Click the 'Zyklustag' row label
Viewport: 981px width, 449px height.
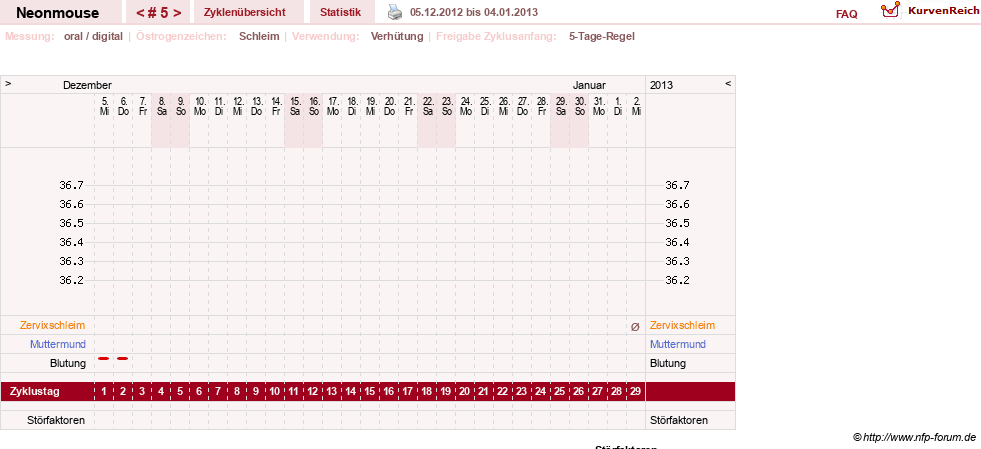pyautogui.click(x=34, y=391)
